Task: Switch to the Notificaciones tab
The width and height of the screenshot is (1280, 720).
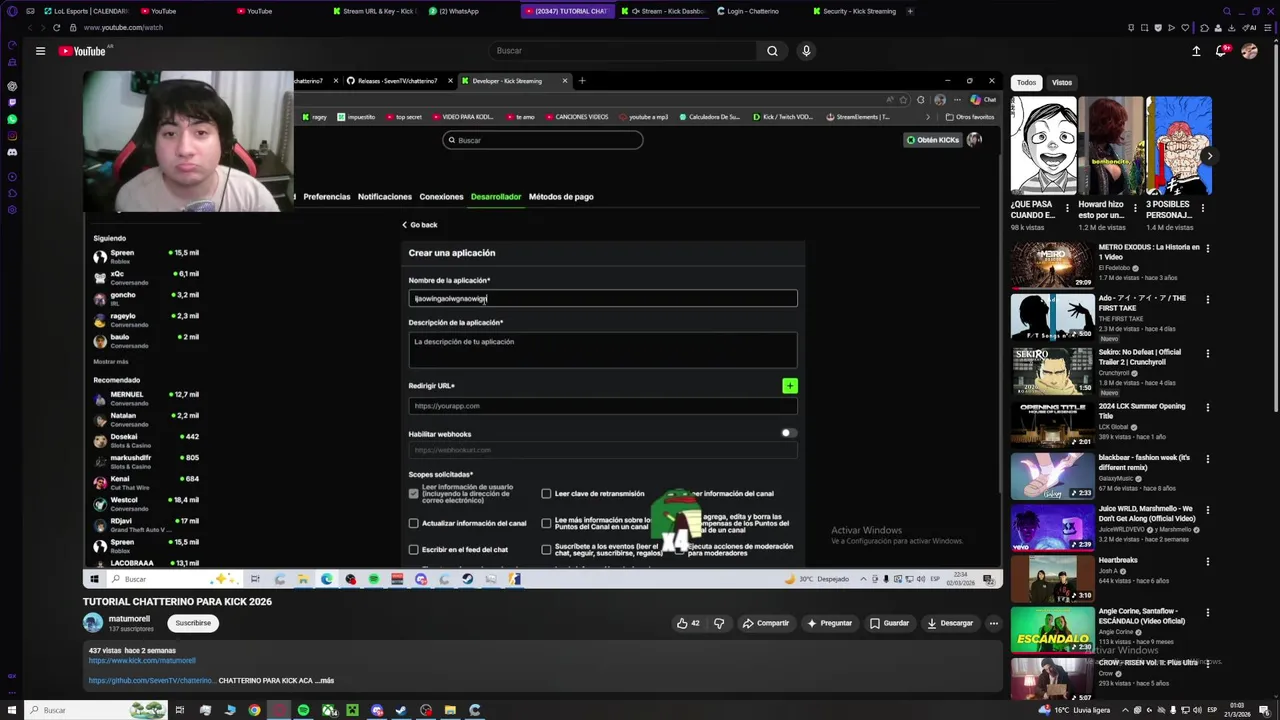Action: (x=385, y=197)
